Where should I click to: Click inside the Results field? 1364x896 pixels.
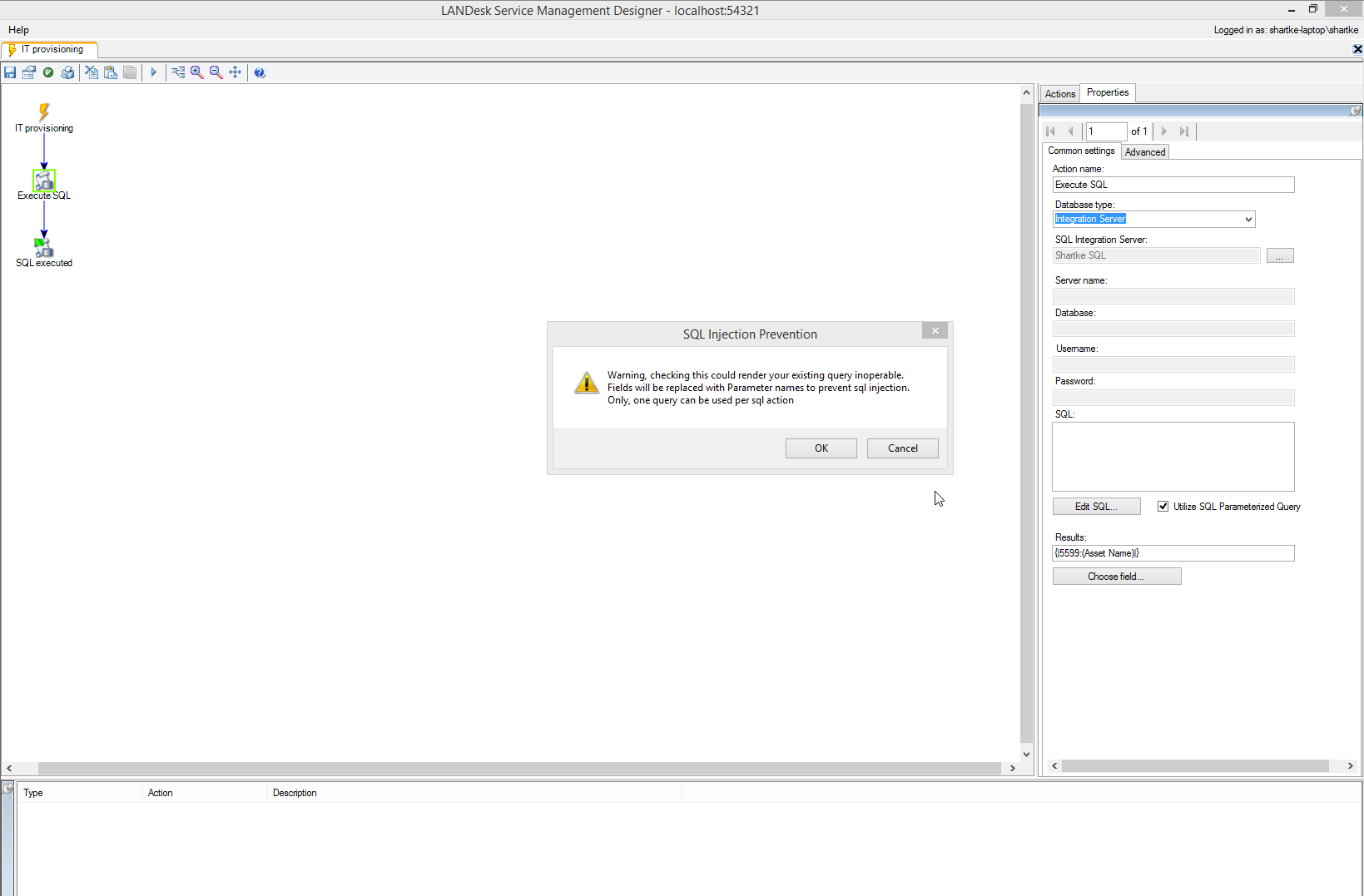pyautogui.click(x=1173, y=552)
